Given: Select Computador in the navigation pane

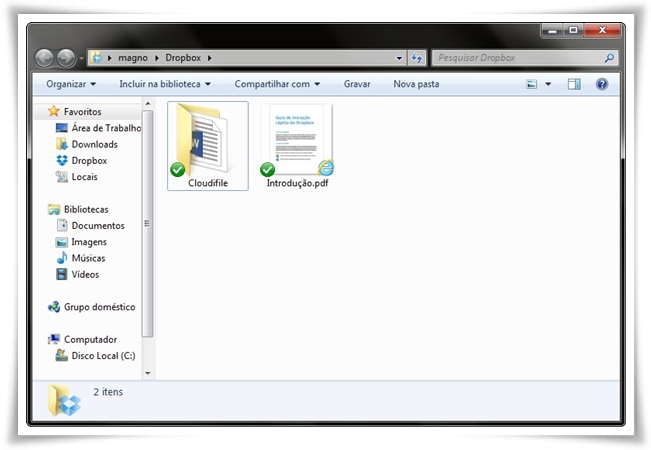Looking at the screenshot, I should [x=91, y=339].
